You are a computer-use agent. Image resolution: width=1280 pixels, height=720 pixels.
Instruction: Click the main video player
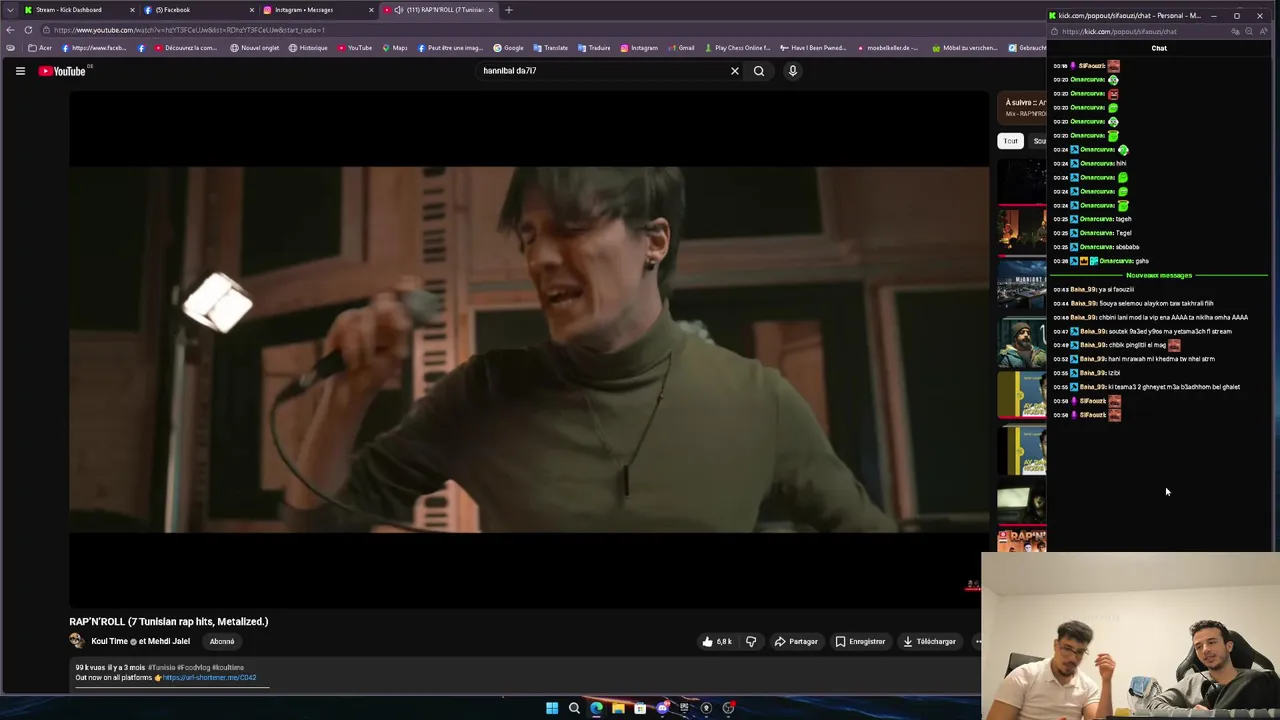pyautogui.click(x=529, y=350)
